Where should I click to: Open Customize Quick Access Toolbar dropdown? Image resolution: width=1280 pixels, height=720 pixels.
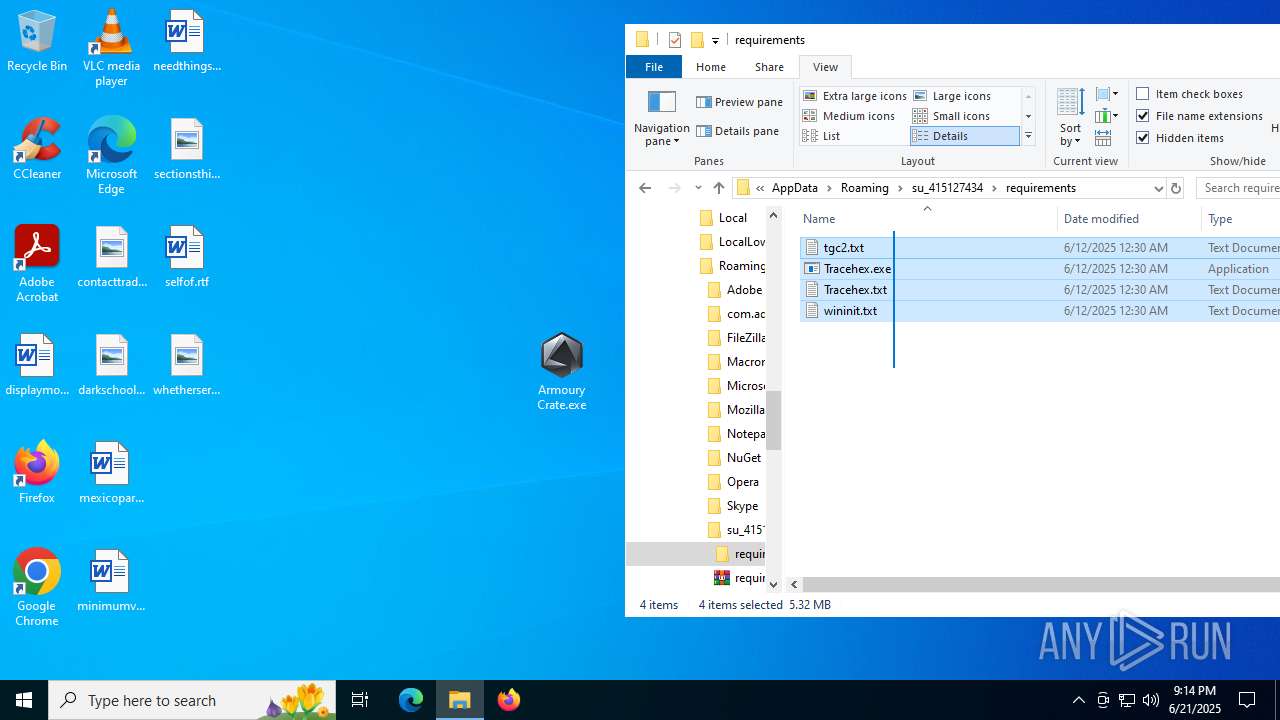[715, 41]
